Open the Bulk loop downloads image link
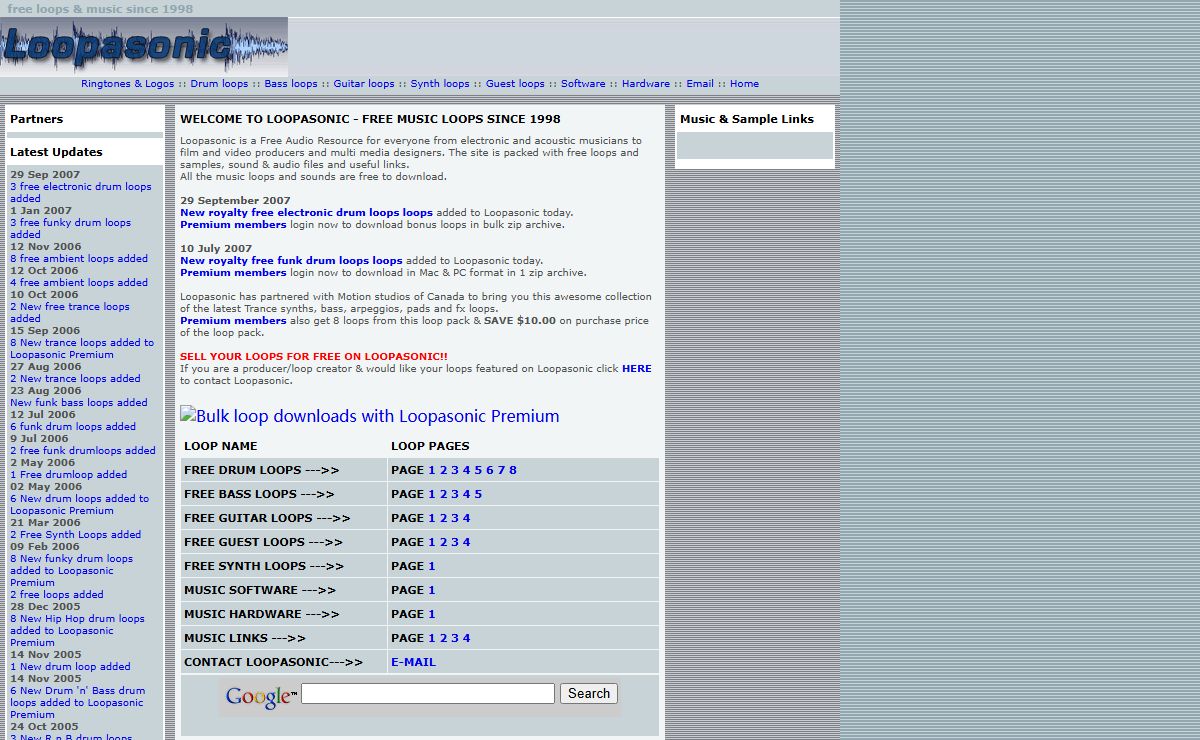1200x740 pixels. click(370, 416)
